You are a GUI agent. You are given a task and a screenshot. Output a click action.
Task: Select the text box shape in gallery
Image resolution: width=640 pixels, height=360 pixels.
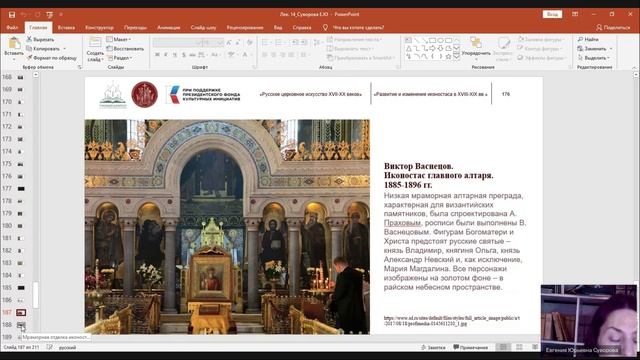pyautogui.click(x=409, y=40)
